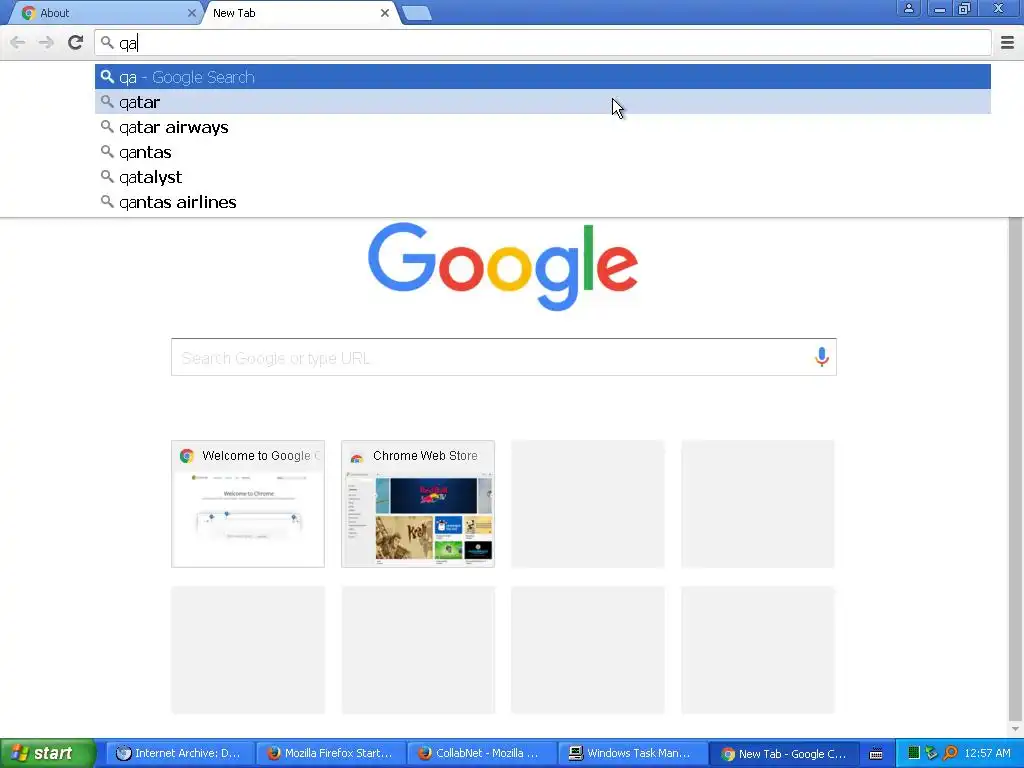The height and width of the screenshot is (768, 1024).
Task: Open the Welcome to Google Chrome thumbnail
Action: (248, 504)
